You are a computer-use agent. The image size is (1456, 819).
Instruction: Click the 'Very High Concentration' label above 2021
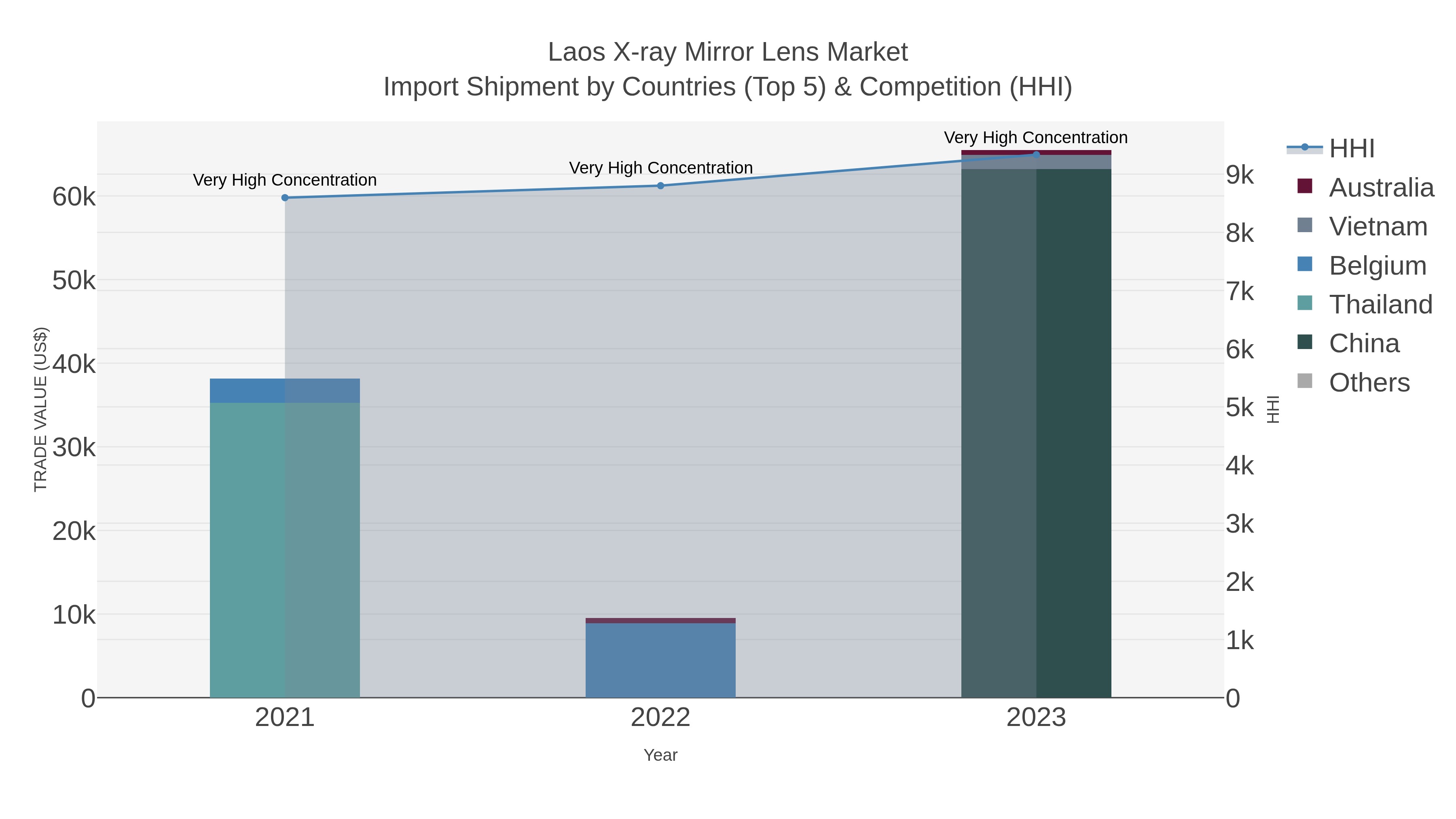coord(285,180)
